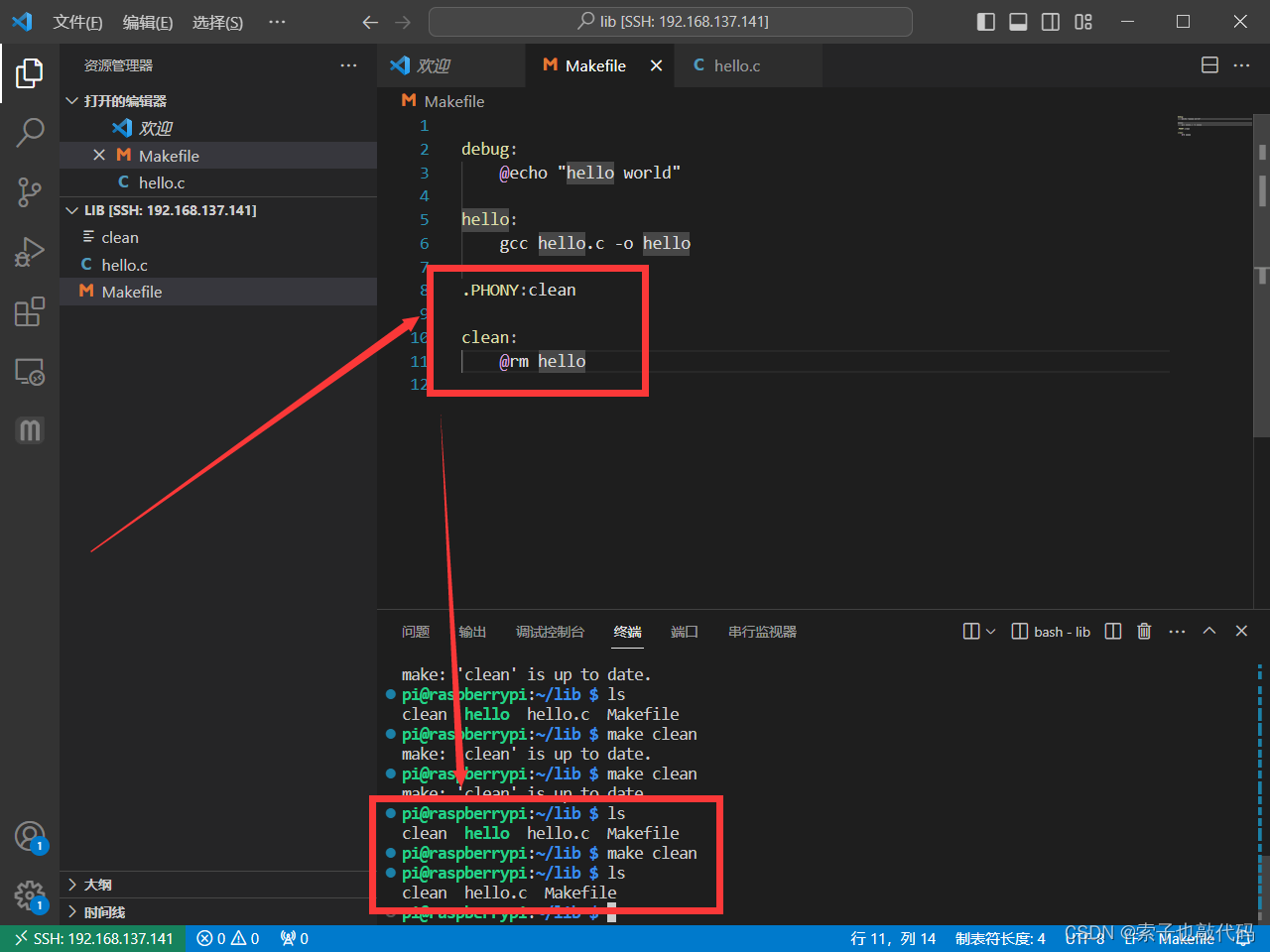Image resolution: width=1270 pixels, height=952 pixels.
Task: Open Explorer's more actions ellipsis
Action: click(x=348, y=65)
